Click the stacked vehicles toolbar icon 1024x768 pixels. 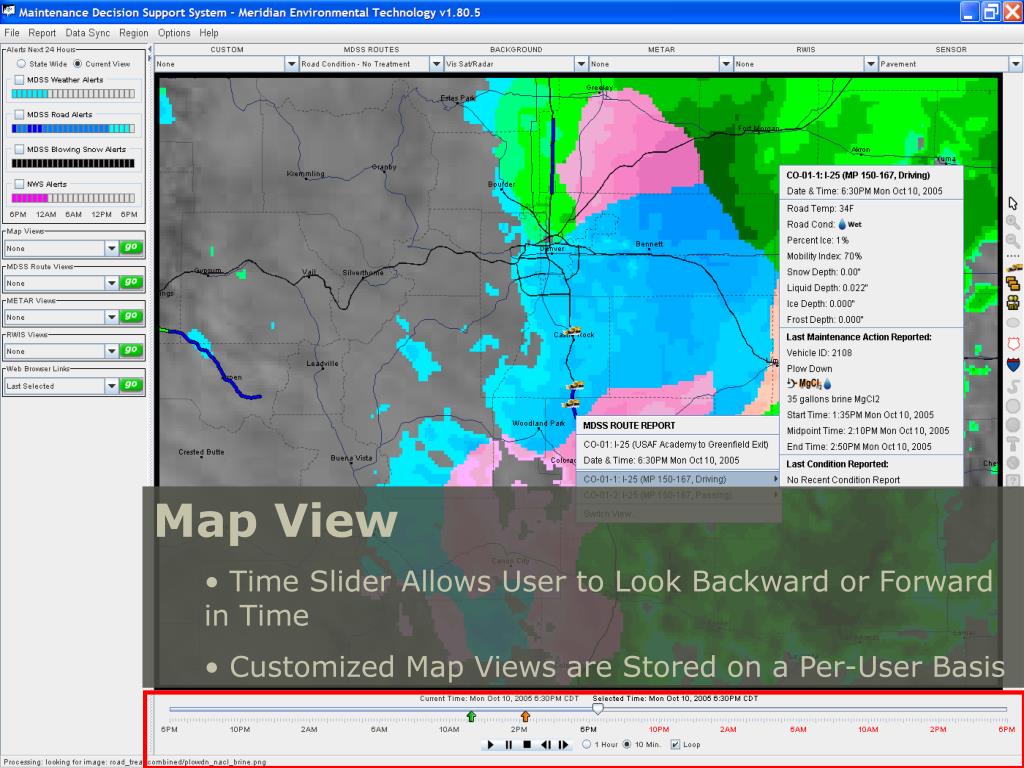(x=1013, y=283)
